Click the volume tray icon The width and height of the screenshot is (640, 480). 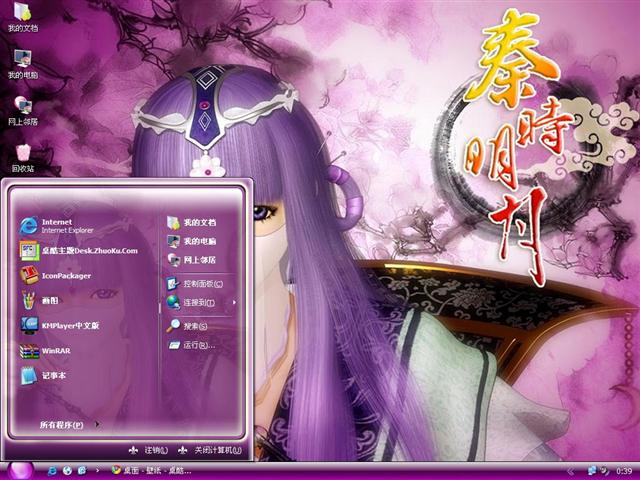pyautogui.click(x=604, y=471)
